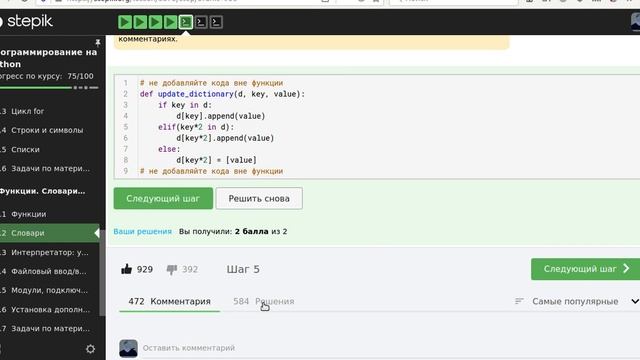Click code line 'if key in d:'
The width and height of the screenshot is (640, 360).
coord(185,105)
